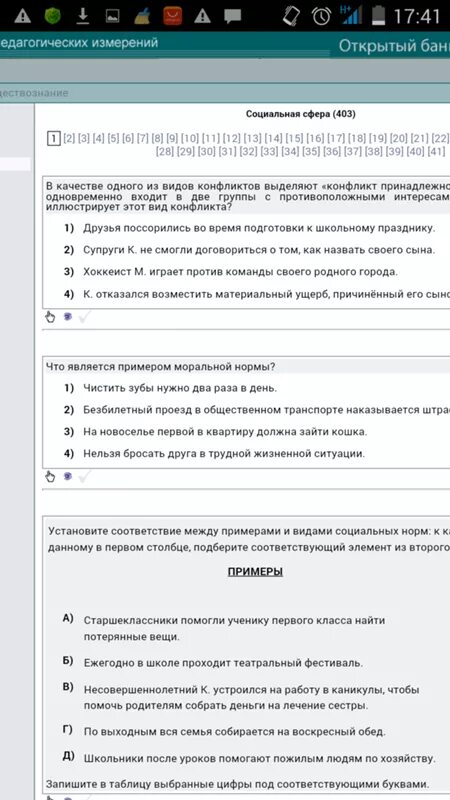Open the chat bubble message notification

coord(232,16)
